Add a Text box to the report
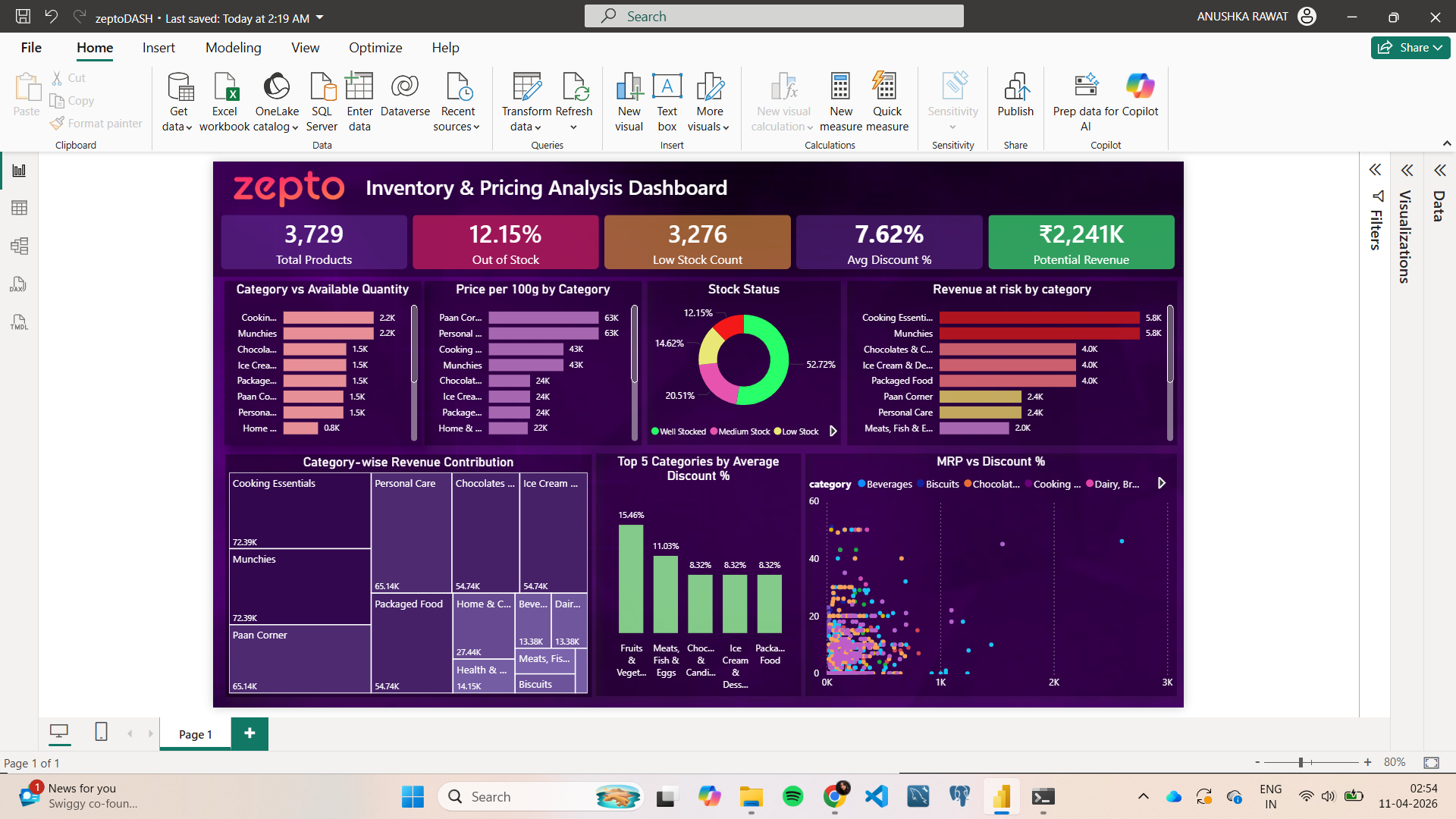 [667, 102]
